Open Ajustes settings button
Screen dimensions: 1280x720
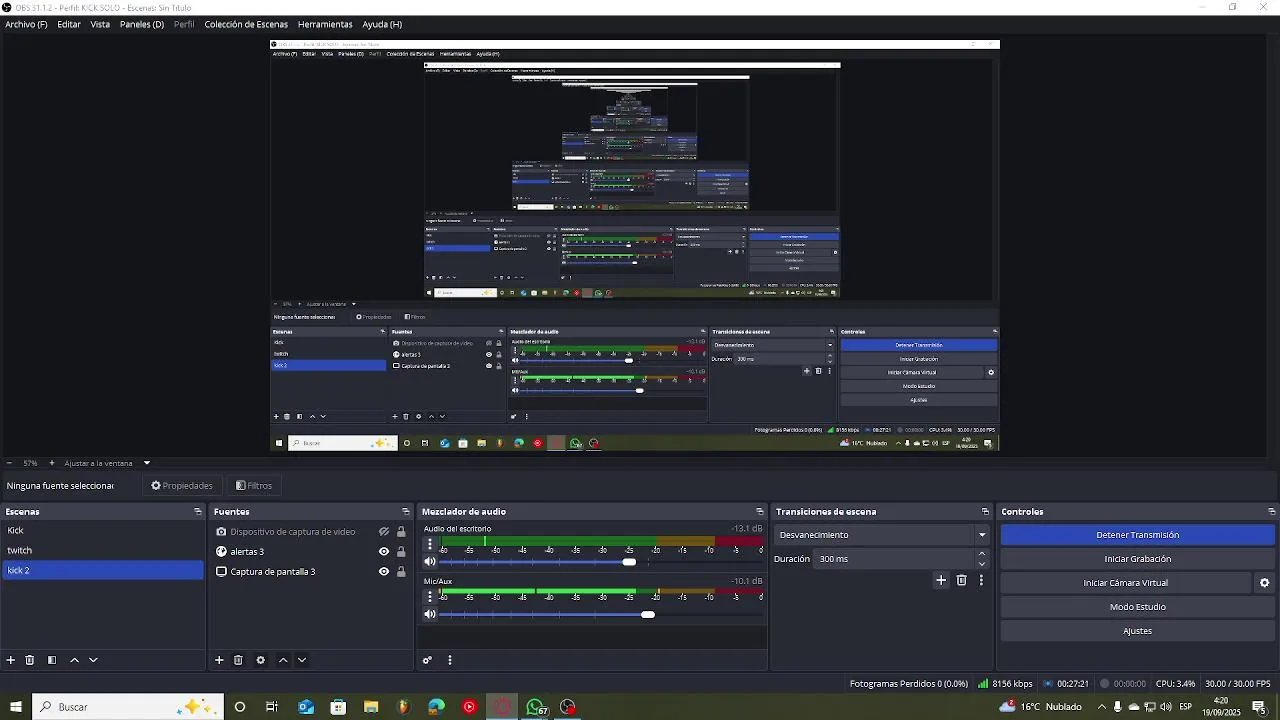(1137, 631)
